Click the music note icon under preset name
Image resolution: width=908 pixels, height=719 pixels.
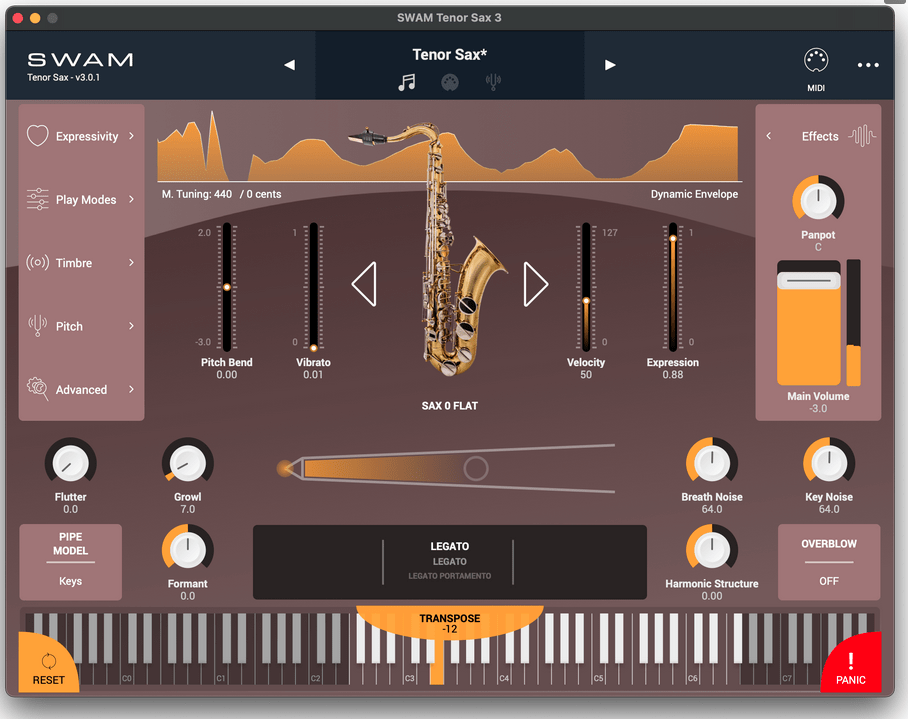pyautogui.click(x=406, y=83)
